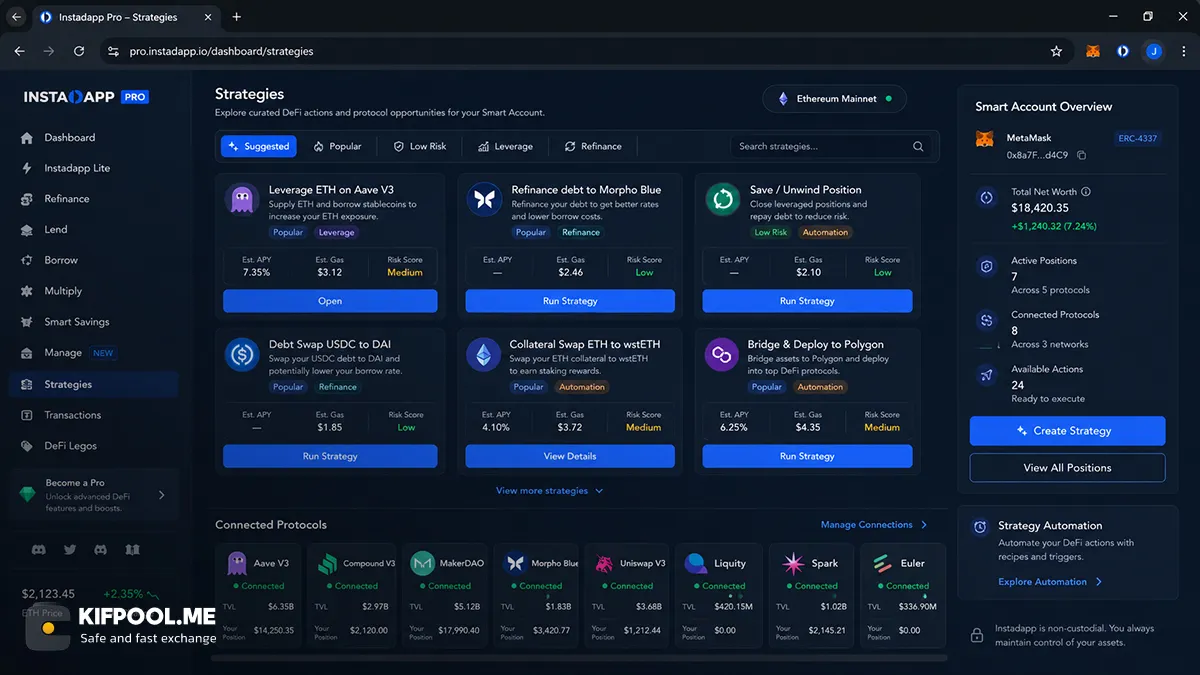Click the horizontal scrollbar under protocols
Screen dimensions: 1200x675
click(x=581, y=658)
